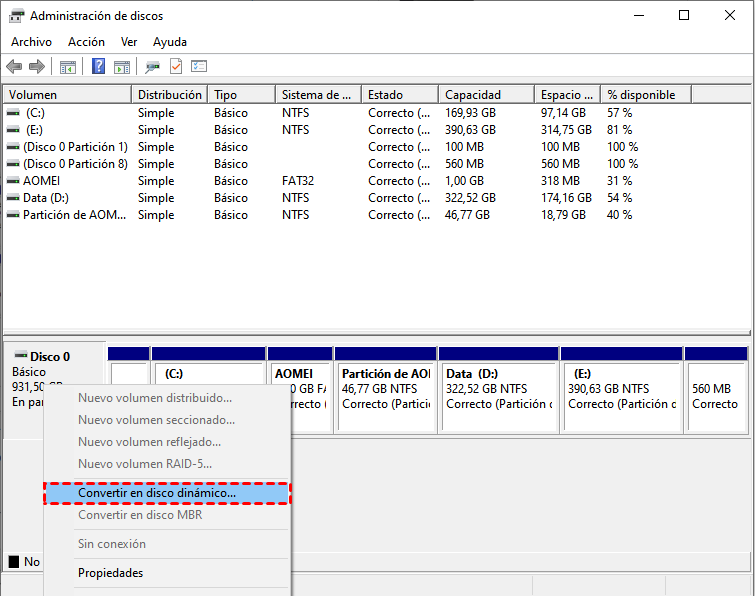Sort list by Capacidad column header
Image resolution: width=755 pixels, height=596 pixels.
tap(485, 95)
